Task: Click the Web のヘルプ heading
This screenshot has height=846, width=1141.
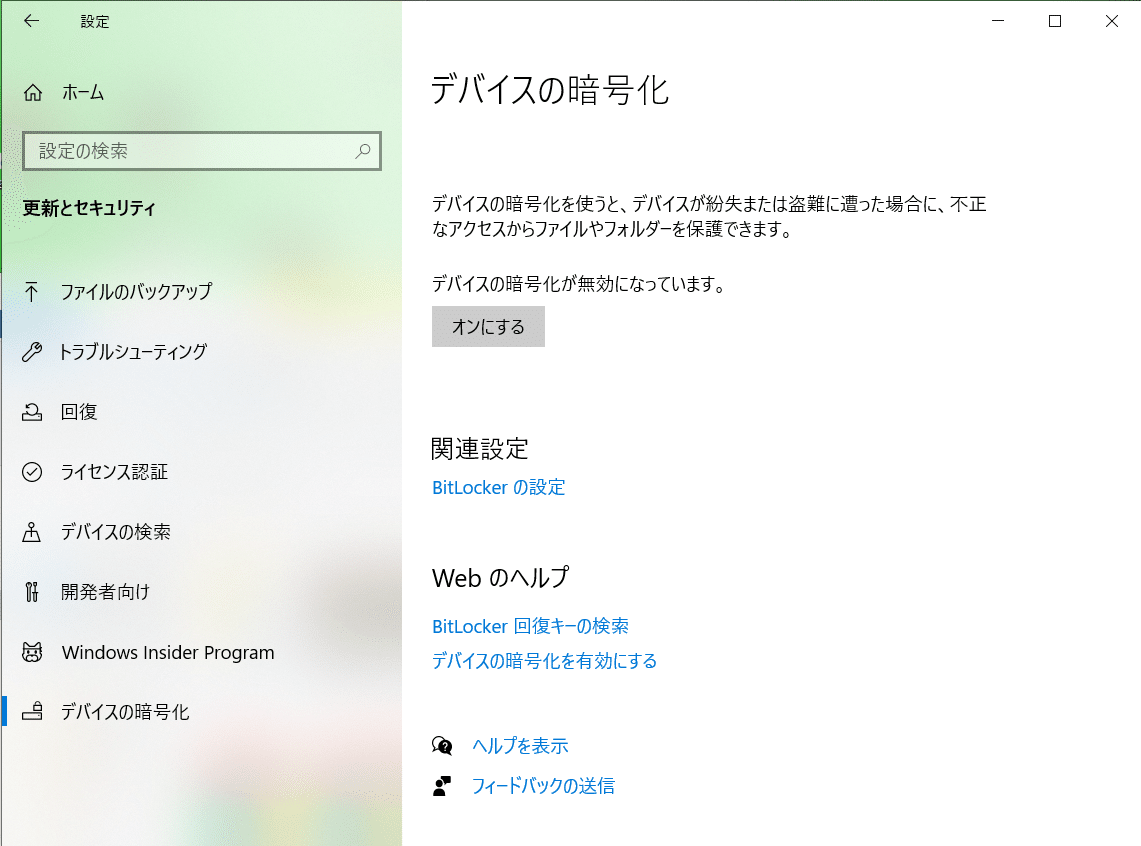Action: [501, 578]
